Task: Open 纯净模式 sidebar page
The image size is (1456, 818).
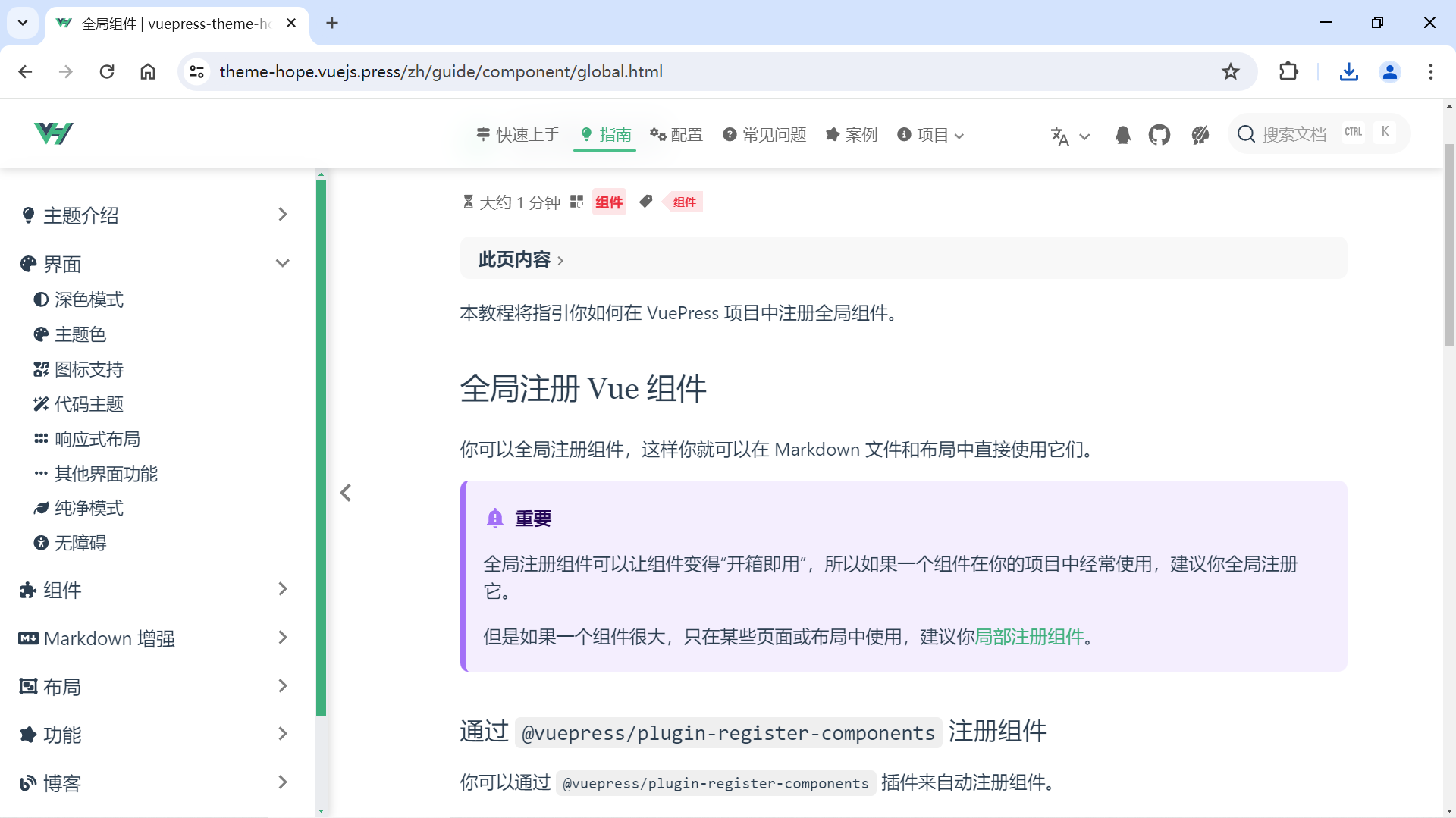Action: [x=79, y=508]
